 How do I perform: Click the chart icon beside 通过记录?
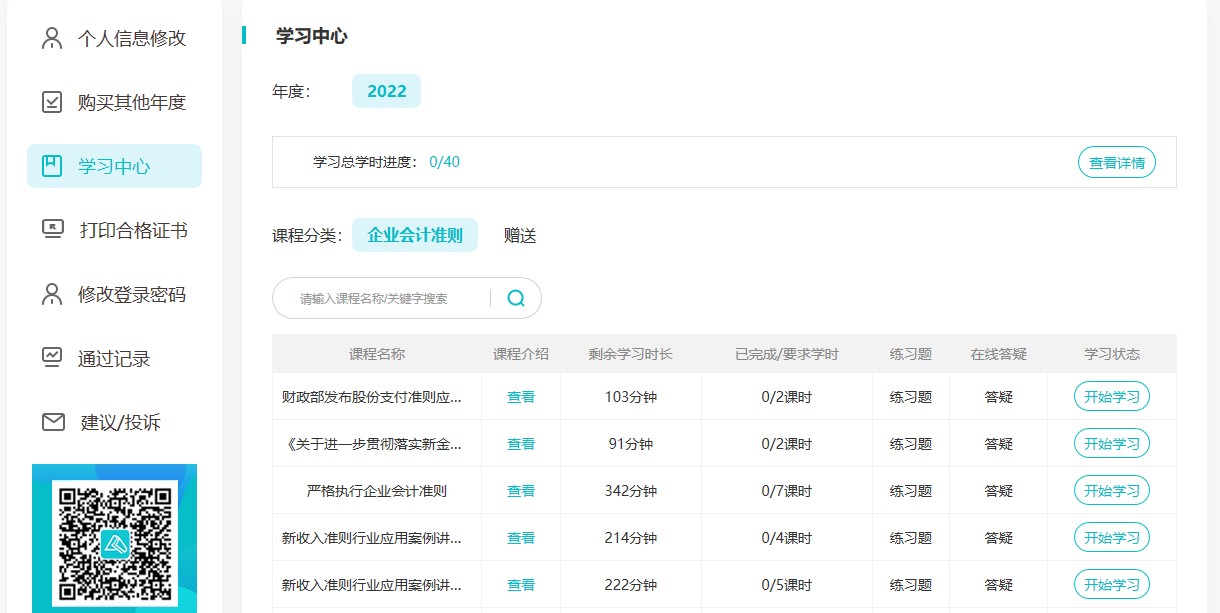pyautogui.click(x=52, y=358)
